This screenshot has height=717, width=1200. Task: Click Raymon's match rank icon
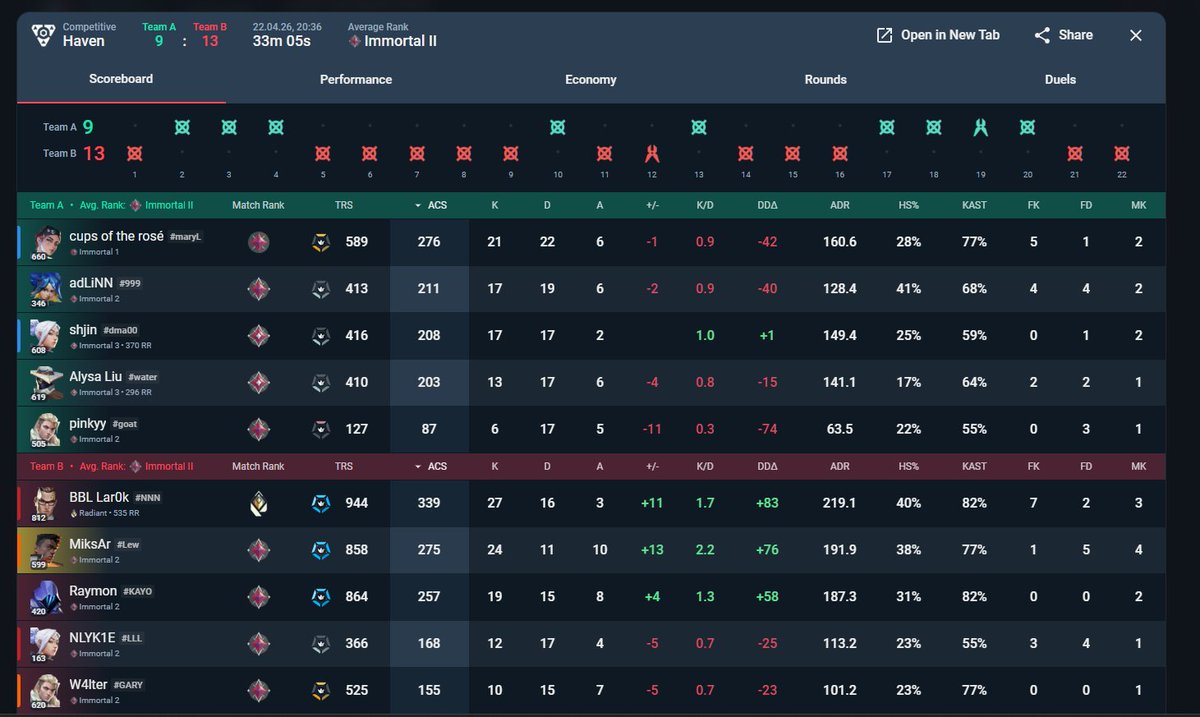point(258,597)
